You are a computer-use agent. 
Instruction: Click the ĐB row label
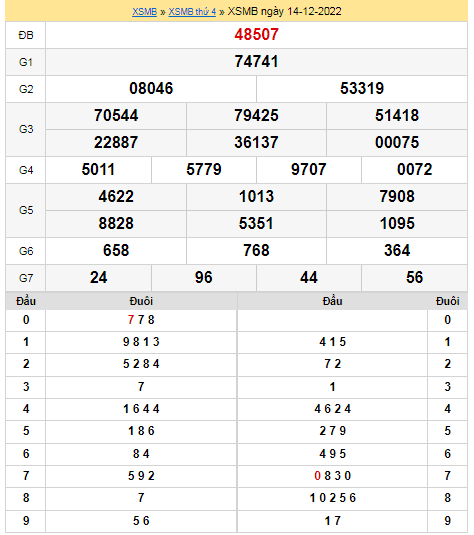point(26,35)
